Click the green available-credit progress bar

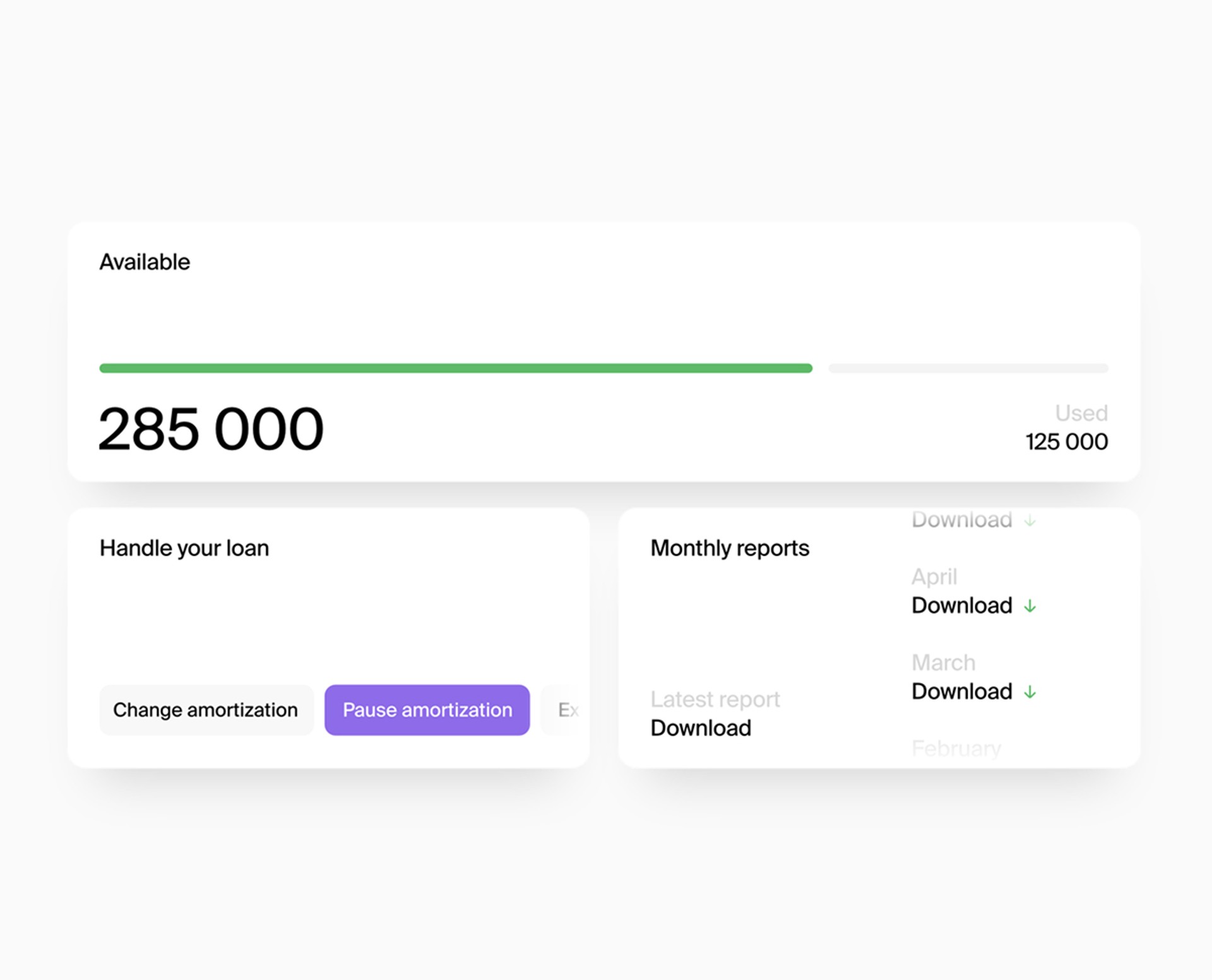coord(455,368)
